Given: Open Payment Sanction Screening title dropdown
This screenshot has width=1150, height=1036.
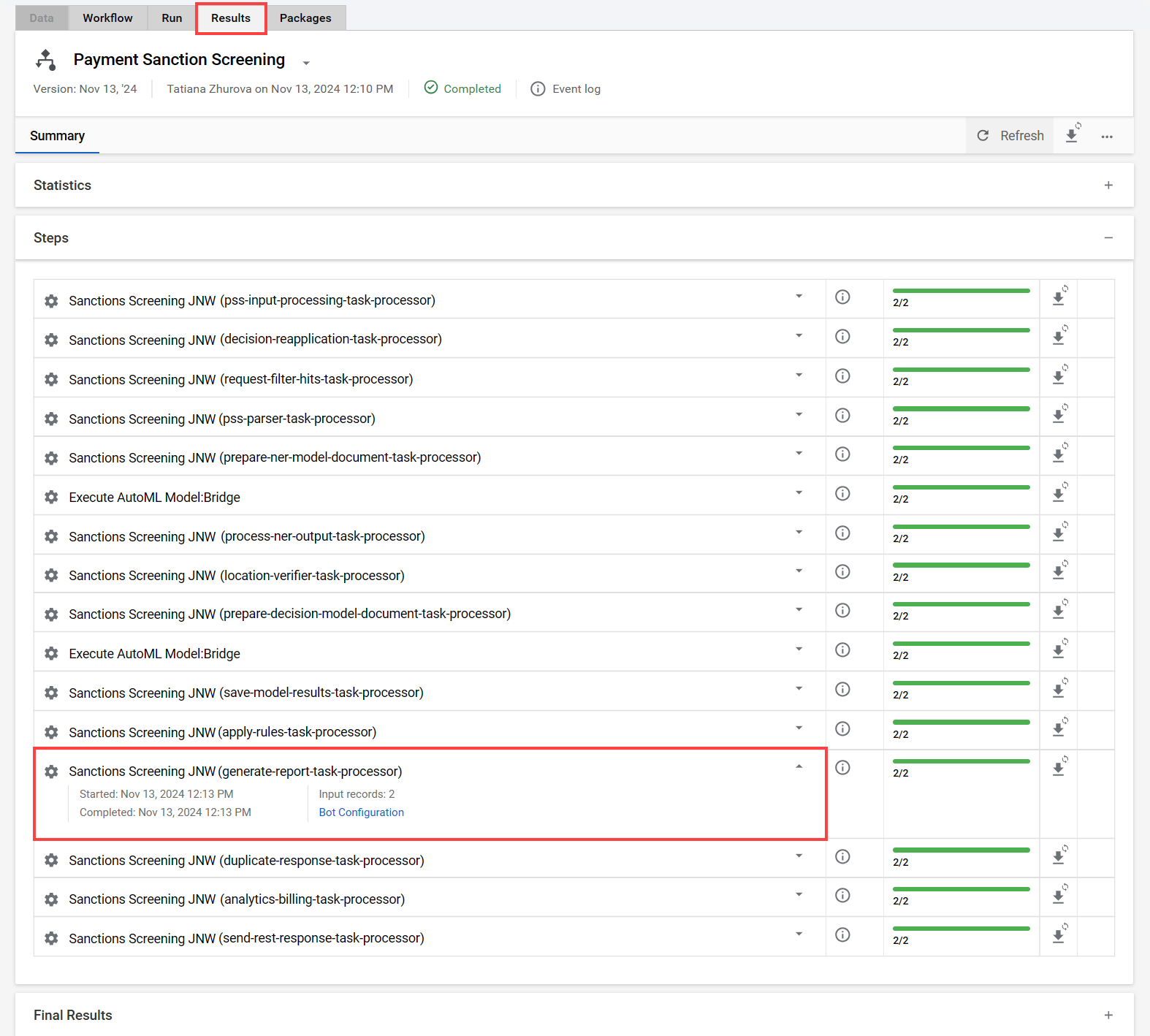Looking at the screenshot, I should (x=306, y=63).
